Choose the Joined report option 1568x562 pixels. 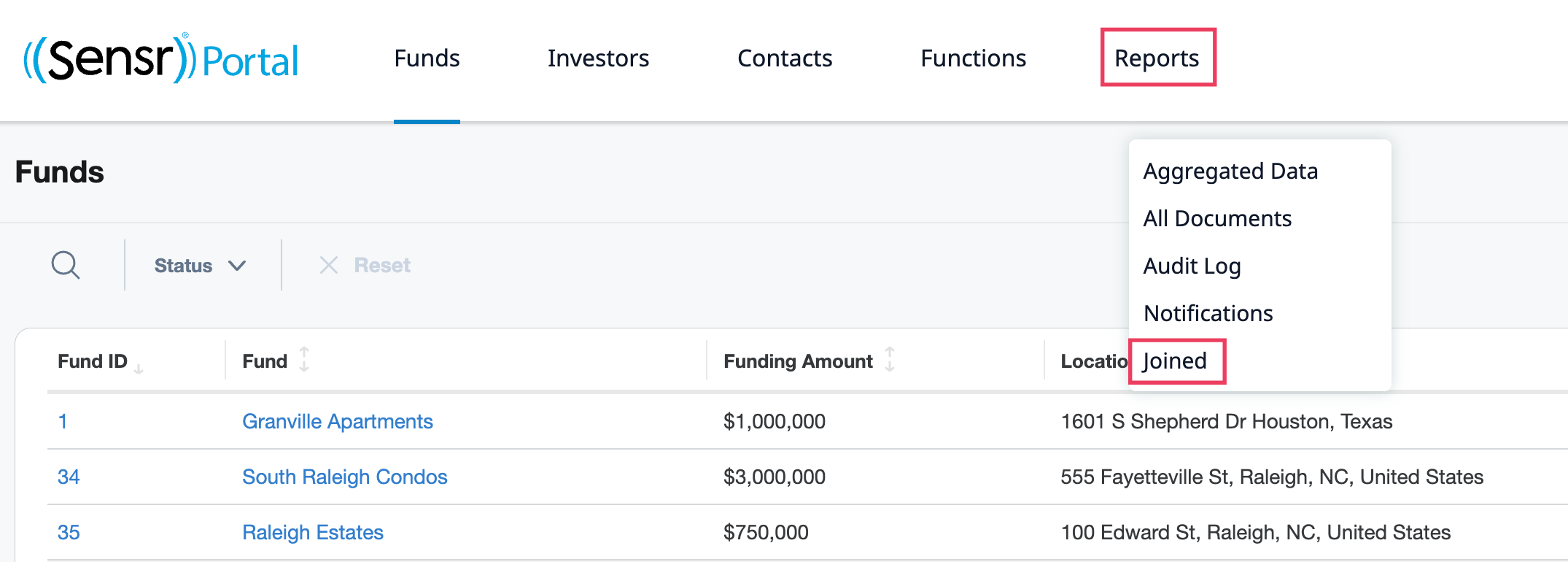pos(1174,361)
